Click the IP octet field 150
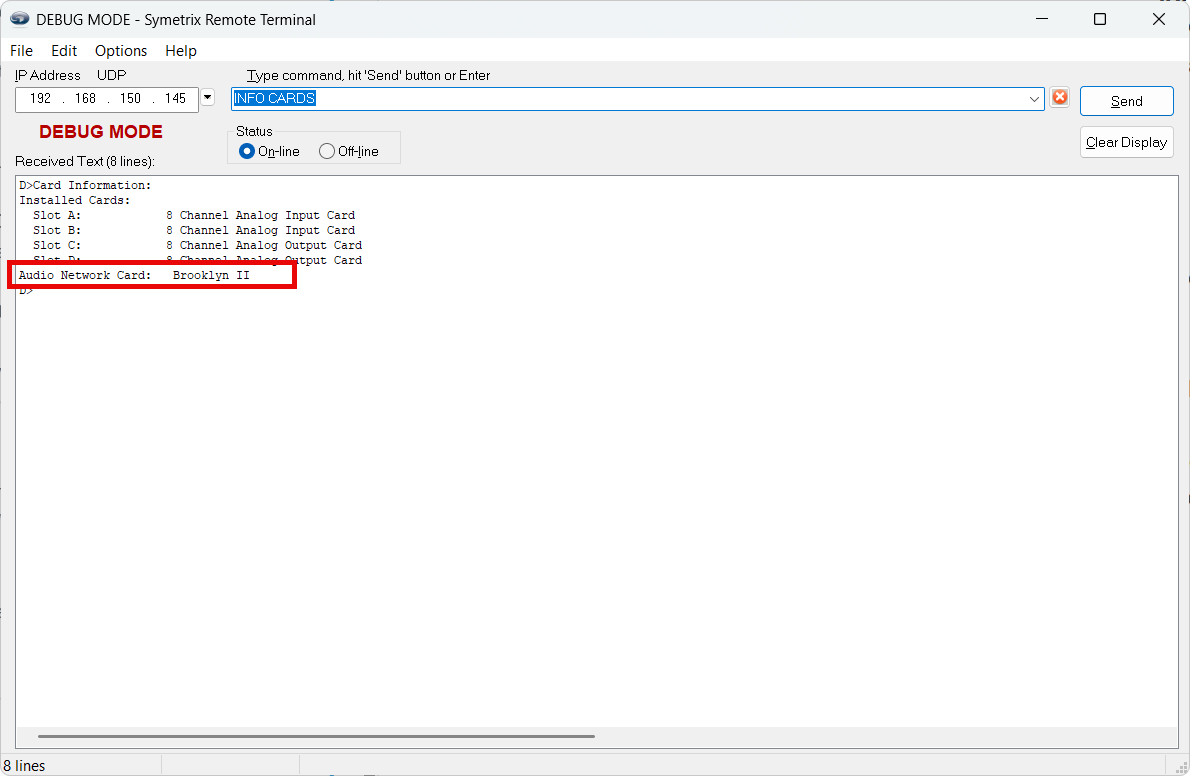1190x776 pixels. [x=130, y=99]
